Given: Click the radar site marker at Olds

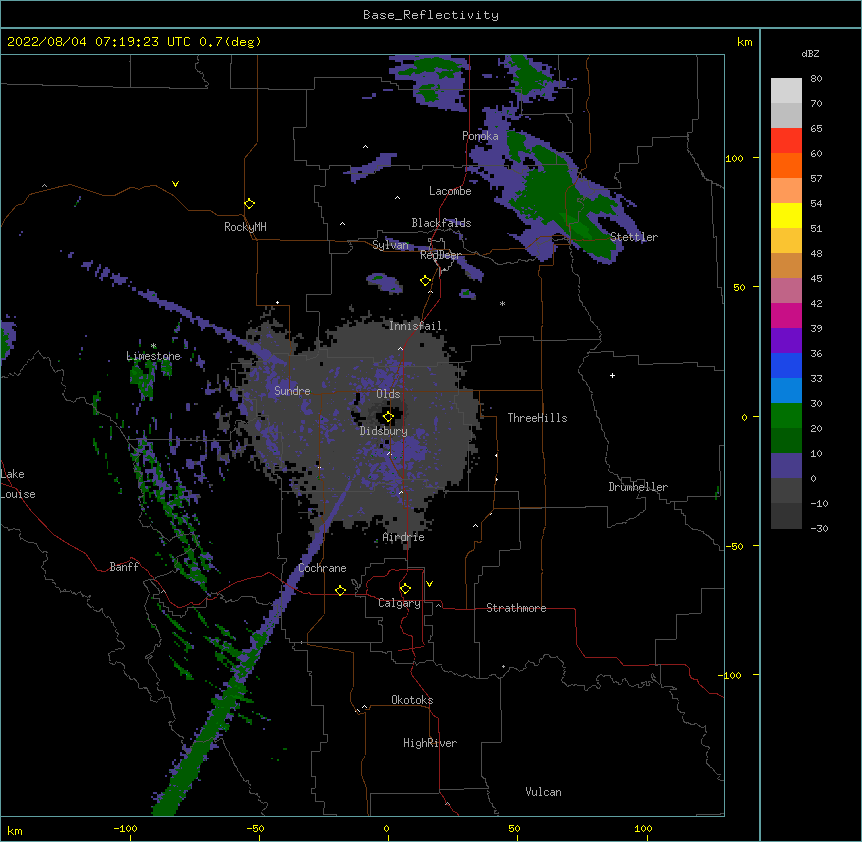Looking at the screenshot, I should [x=388, y=417].
